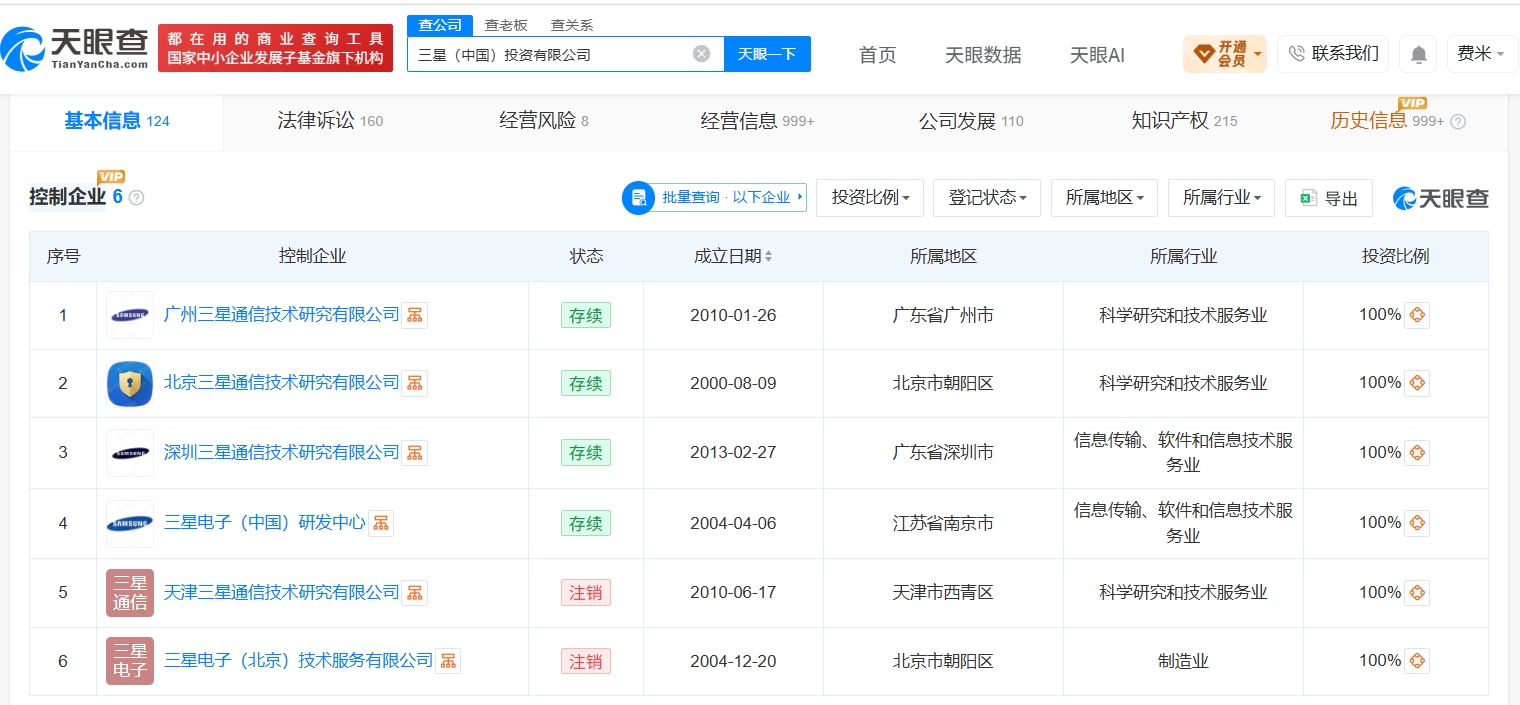Image resolution: width=1520 pixels, height=705 pixels.
Task: Click the 导出 export button
Action: point(1329,198)
